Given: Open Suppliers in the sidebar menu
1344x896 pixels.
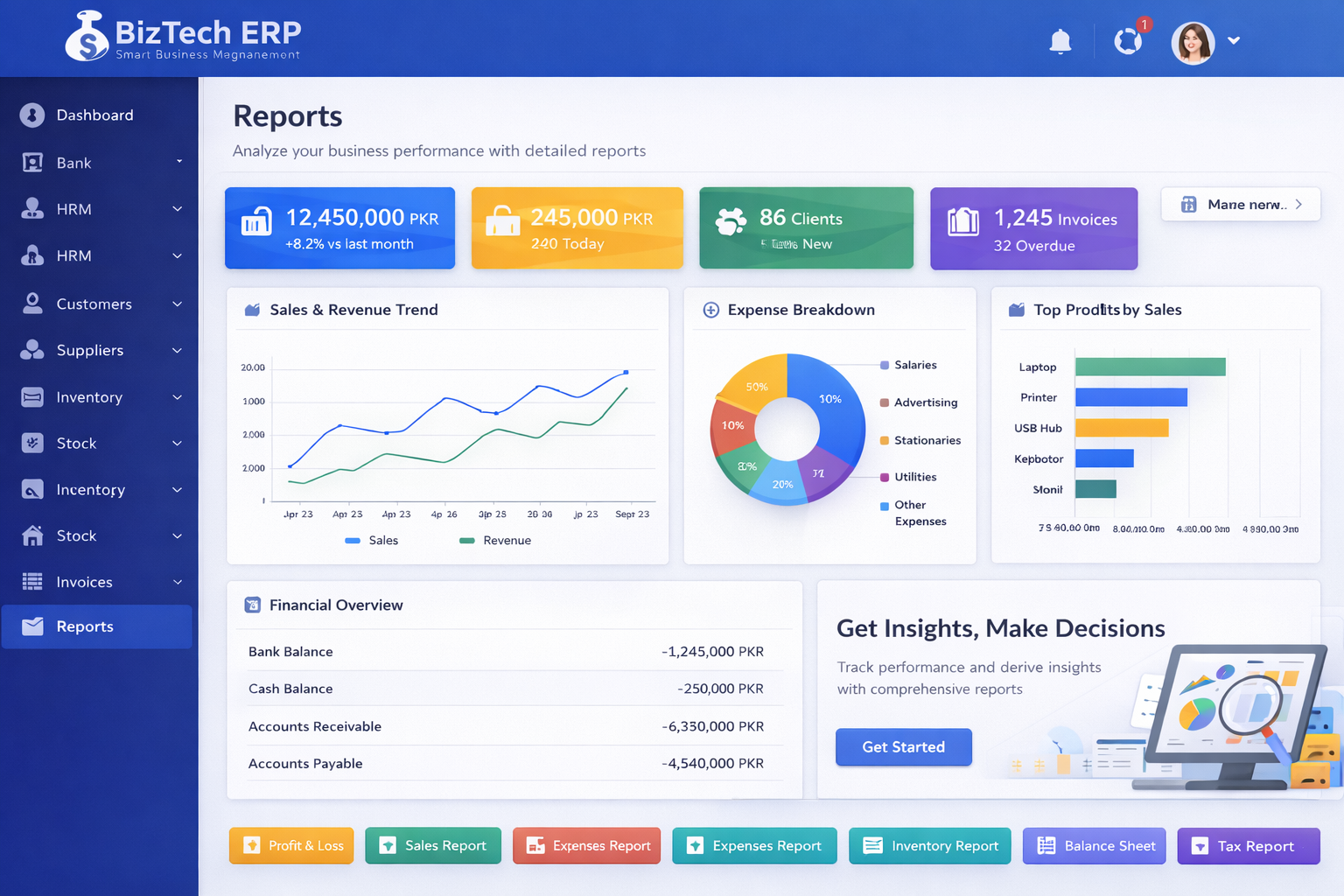Looking at the screenshot, I should 89,350.
